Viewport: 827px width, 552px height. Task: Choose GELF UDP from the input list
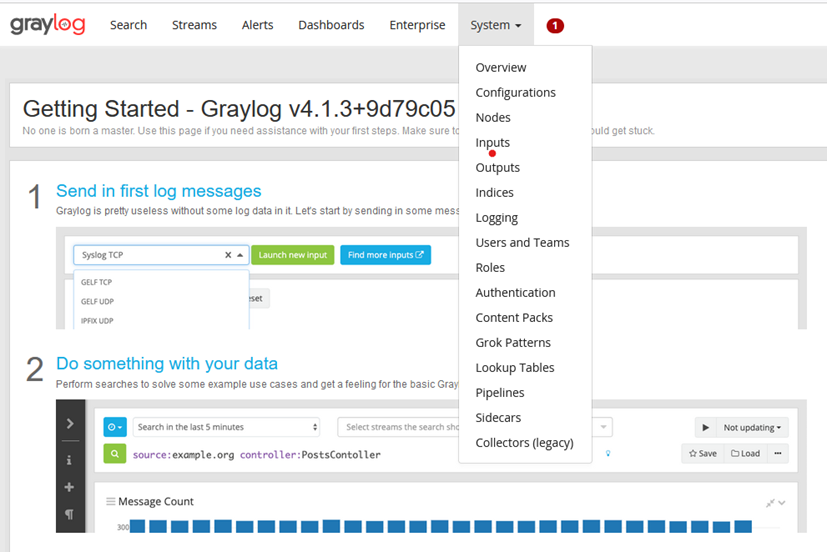[x=97, y=302]
